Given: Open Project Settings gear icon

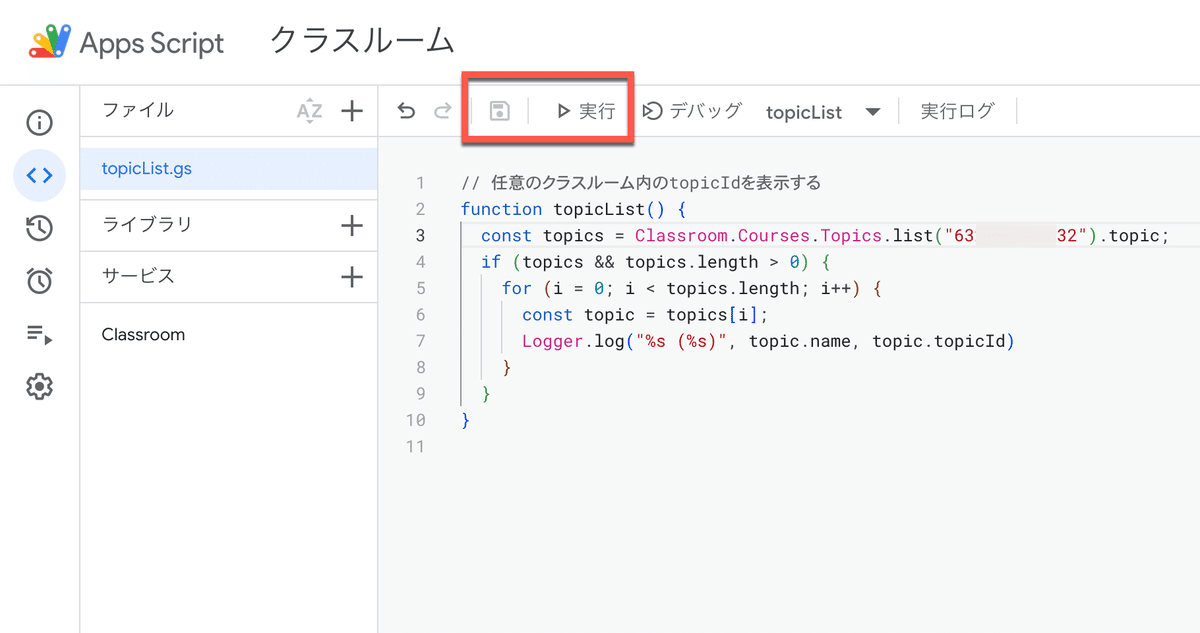Looking at the screenshot, I should [x=39, y=387].
